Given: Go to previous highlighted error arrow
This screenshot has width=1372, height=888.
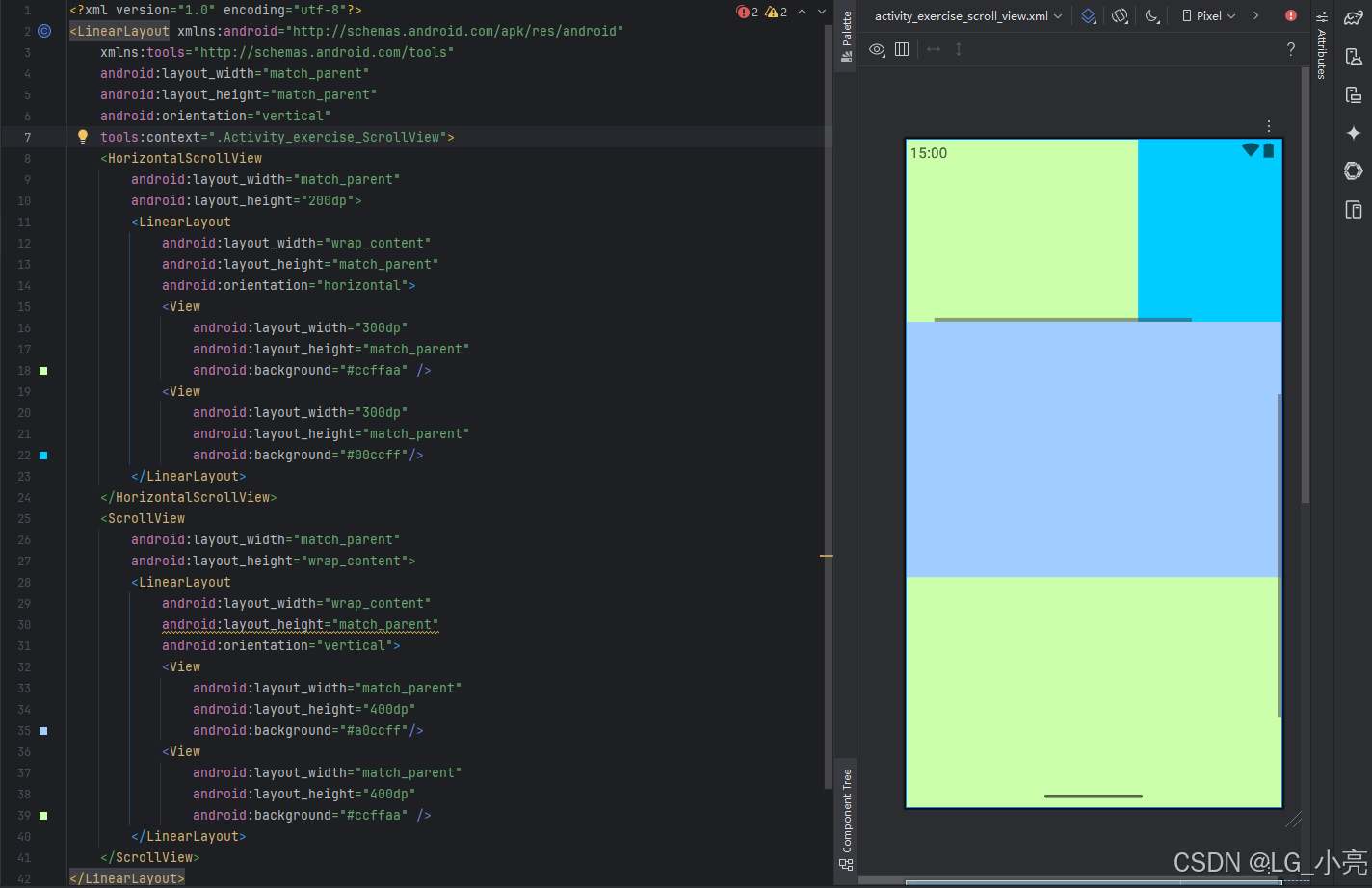Looking at the screenshot, I should pos(802,12).
